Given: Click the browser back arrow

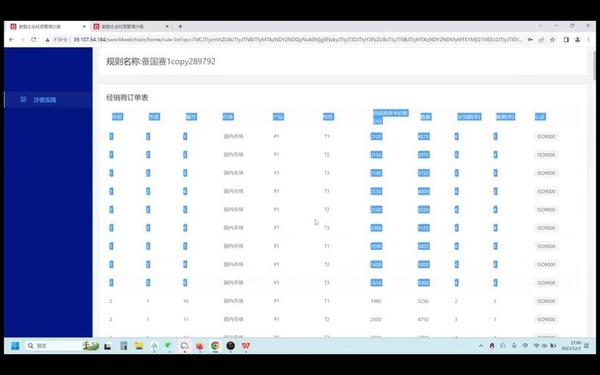Looking at the screenshot, I should (x=11, y=39).
